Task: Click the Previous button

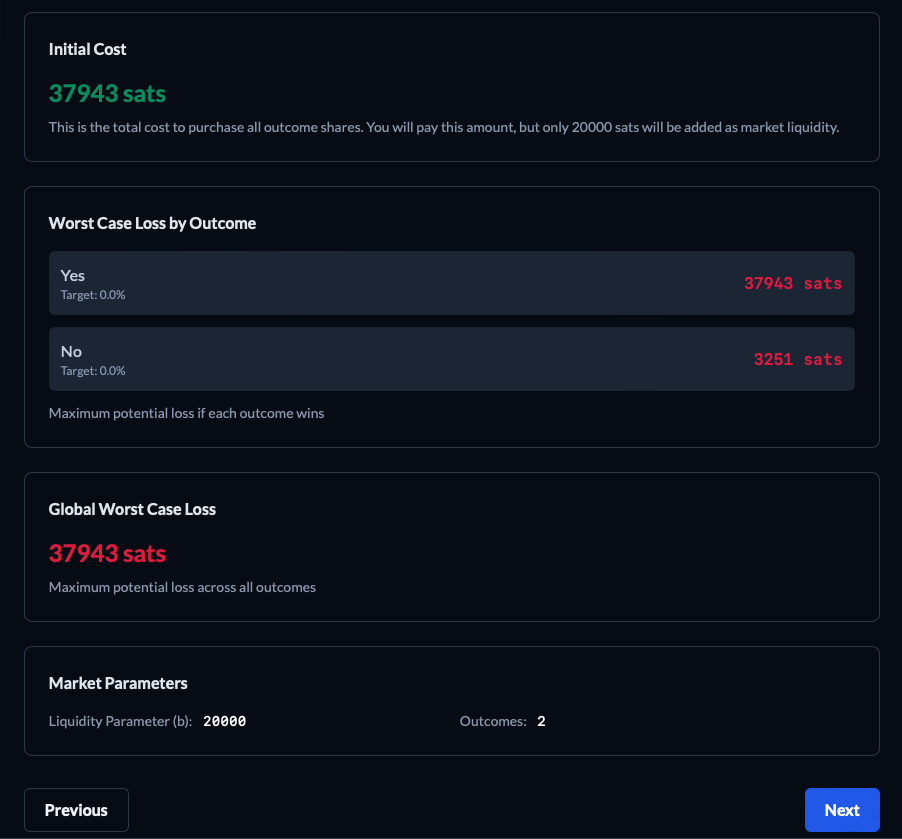Action: pyautogui.click(x=77, y=810)
